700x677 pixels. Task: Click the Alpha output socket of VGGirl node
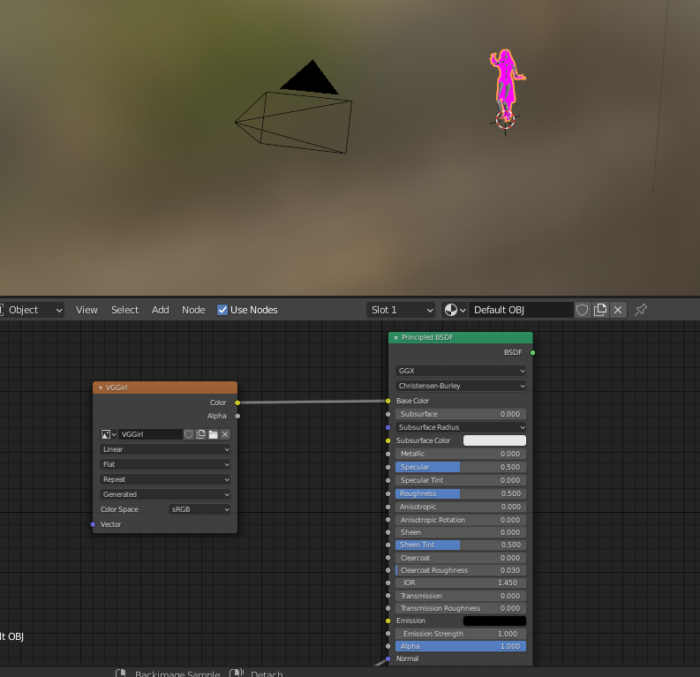[x=238, y=416]
